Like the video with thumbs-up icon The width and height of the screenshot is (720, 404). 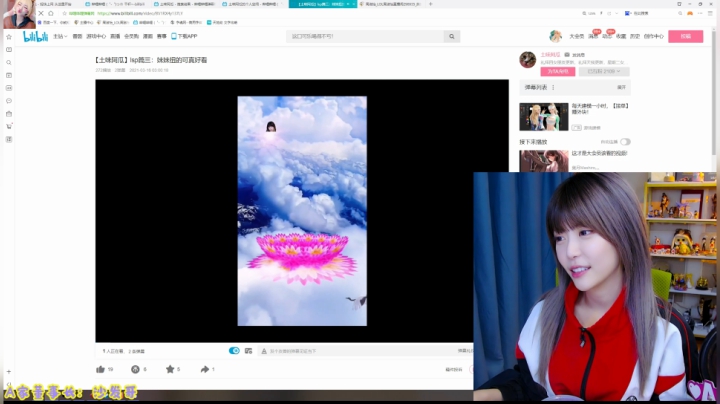click(x=101, y=369)
